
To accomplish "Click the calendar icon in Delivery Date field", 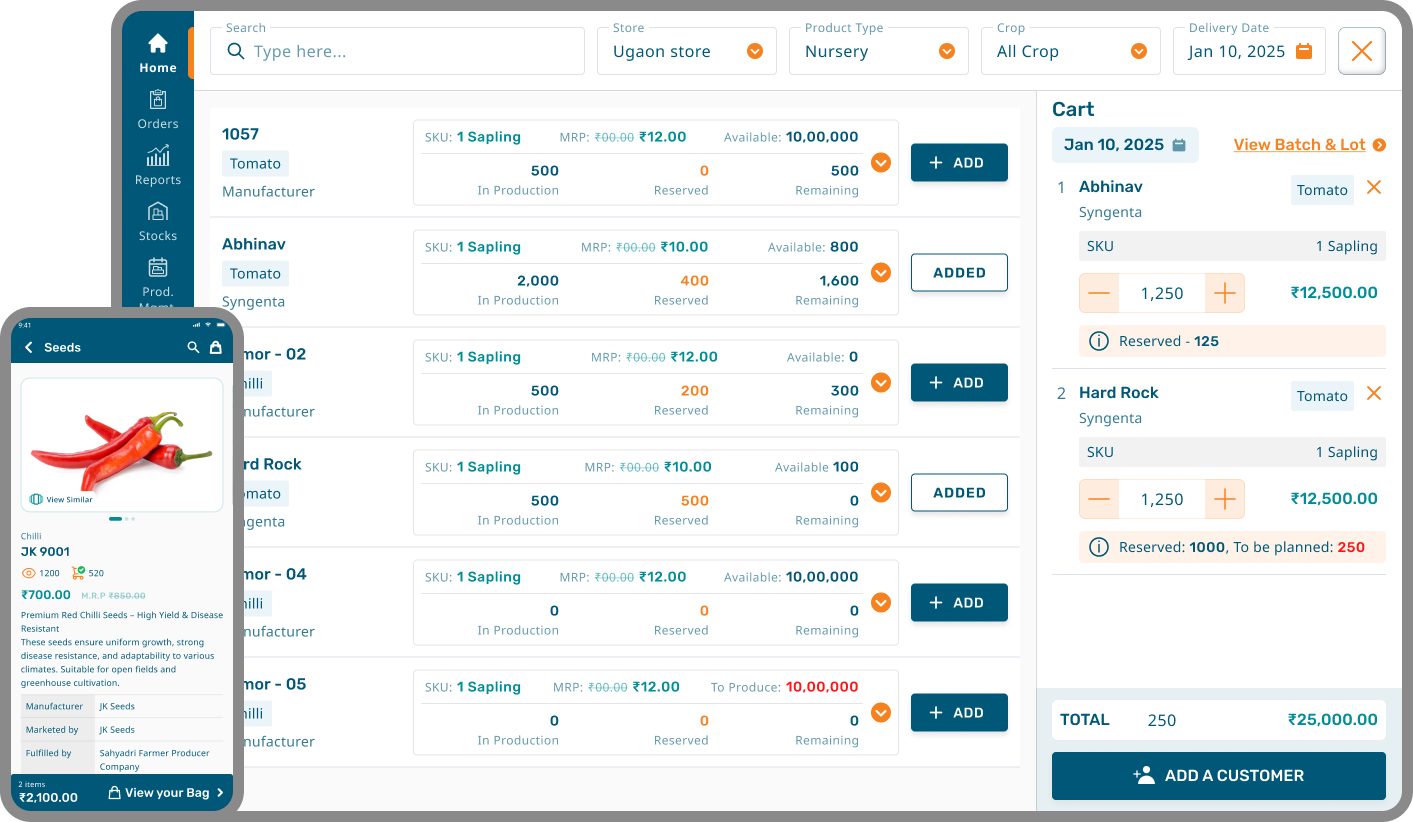I will [1303, 51].
